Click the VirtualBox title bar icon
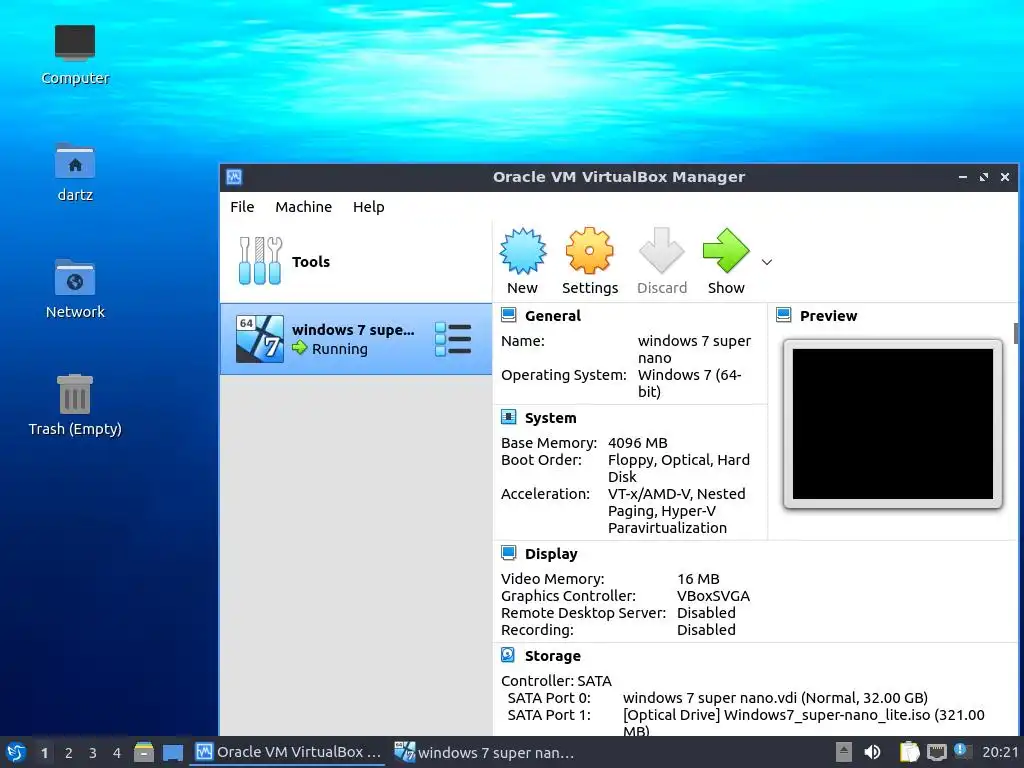The width and height of the screenshot is (1024, 768). tap(234, 177)
